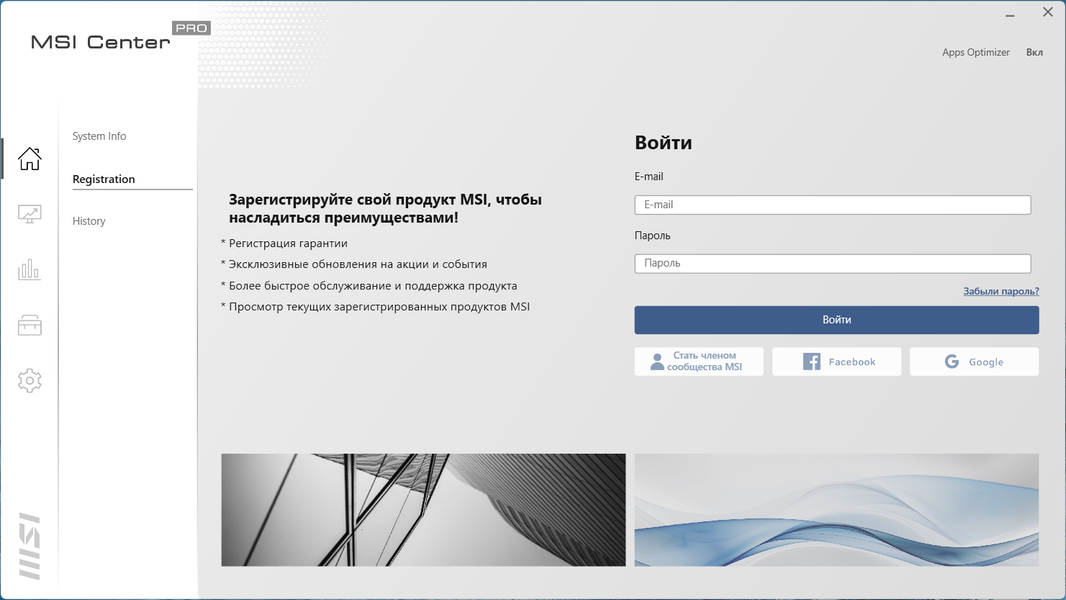This screenshot has height=600, width=1066.
Task: Open the toolbox support icon
Action: pos(29,325)
